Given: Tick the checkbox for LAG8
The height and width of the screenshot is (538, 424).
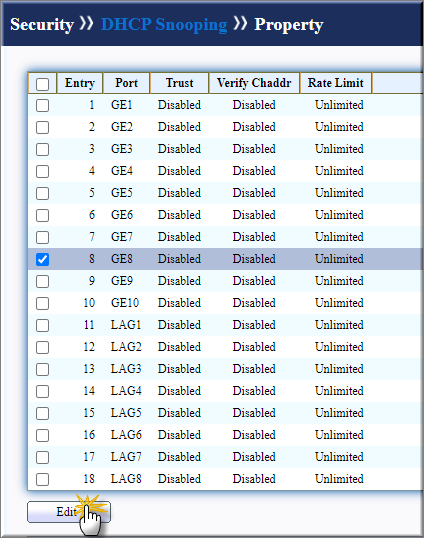Looking at the screenshot, I should coord(43,479).
